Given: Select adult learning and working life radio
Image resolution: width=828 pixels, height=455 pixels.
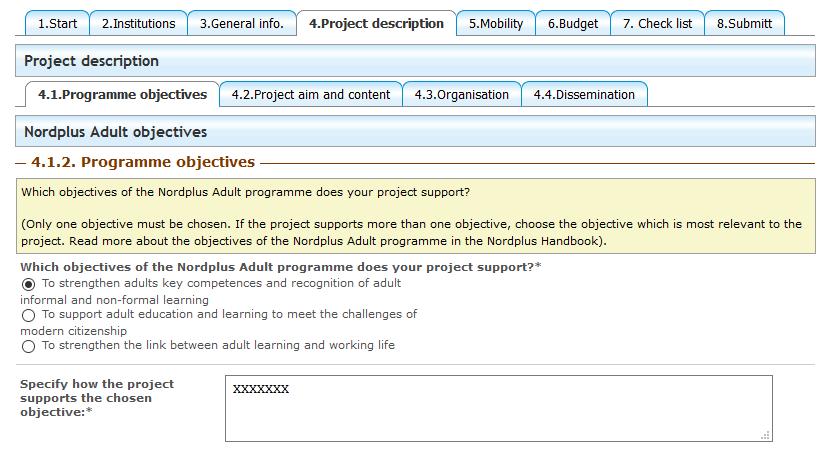Looking at the screenshot, I should click(29, 346).
